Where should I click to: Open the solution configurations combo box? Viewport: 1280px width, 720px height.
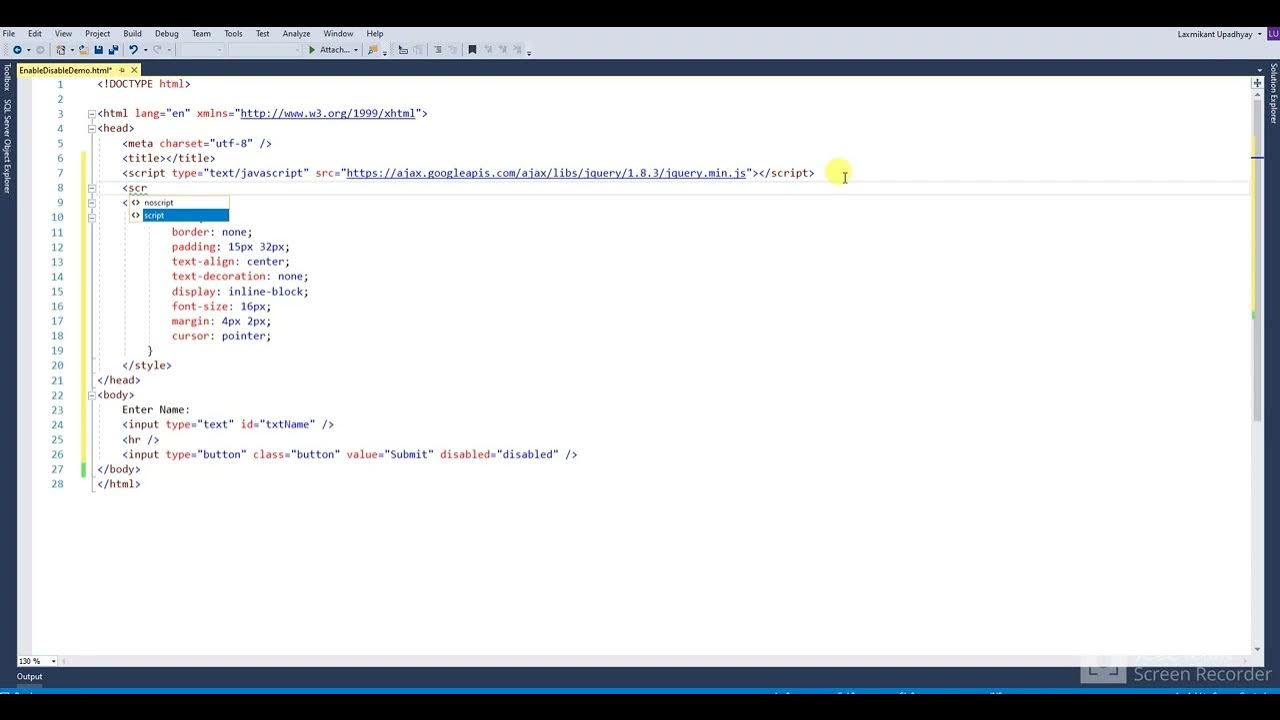pos(203,50)
